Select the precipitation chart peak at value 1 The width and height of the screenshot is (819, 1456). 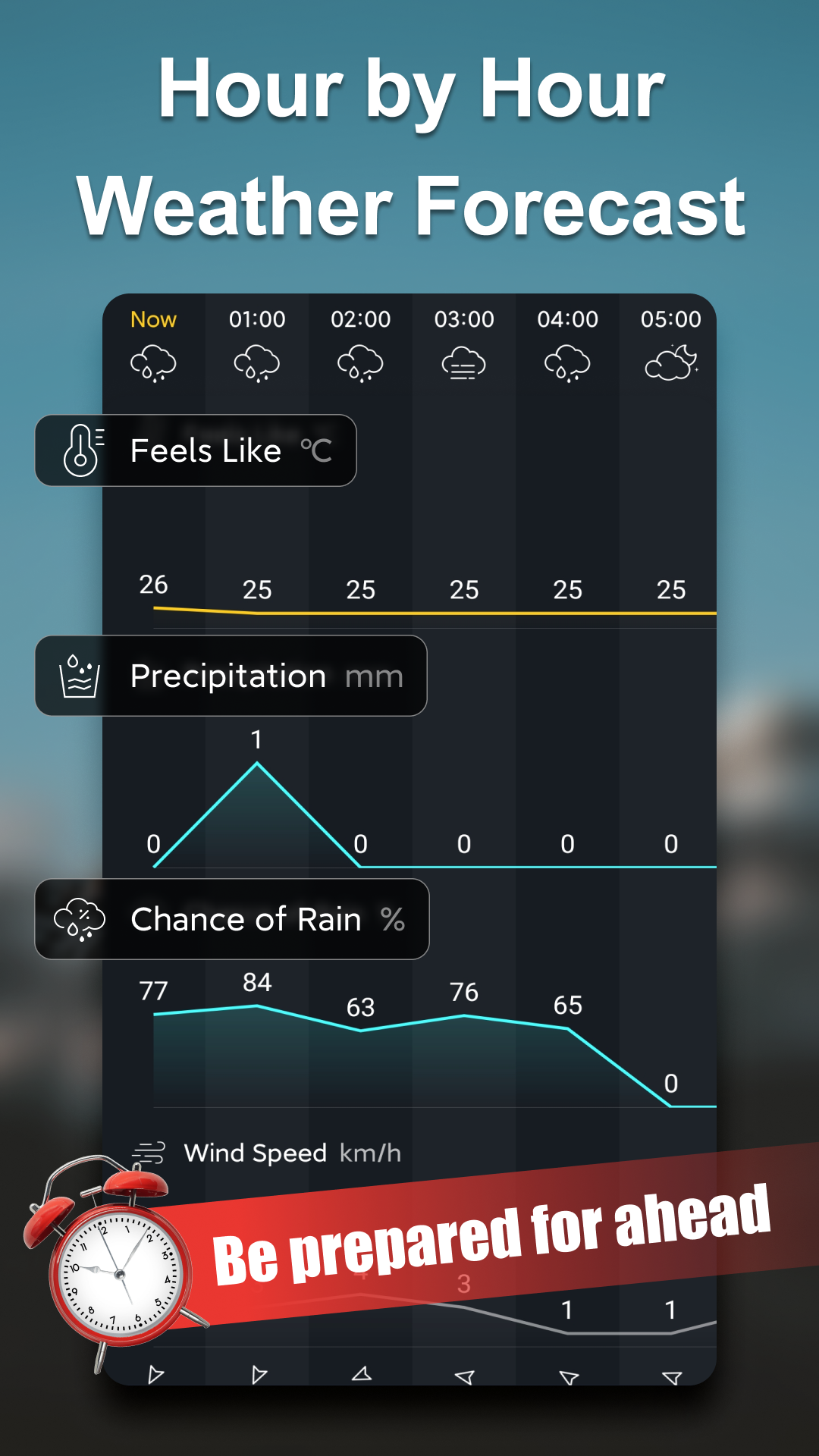click(257, 764)
